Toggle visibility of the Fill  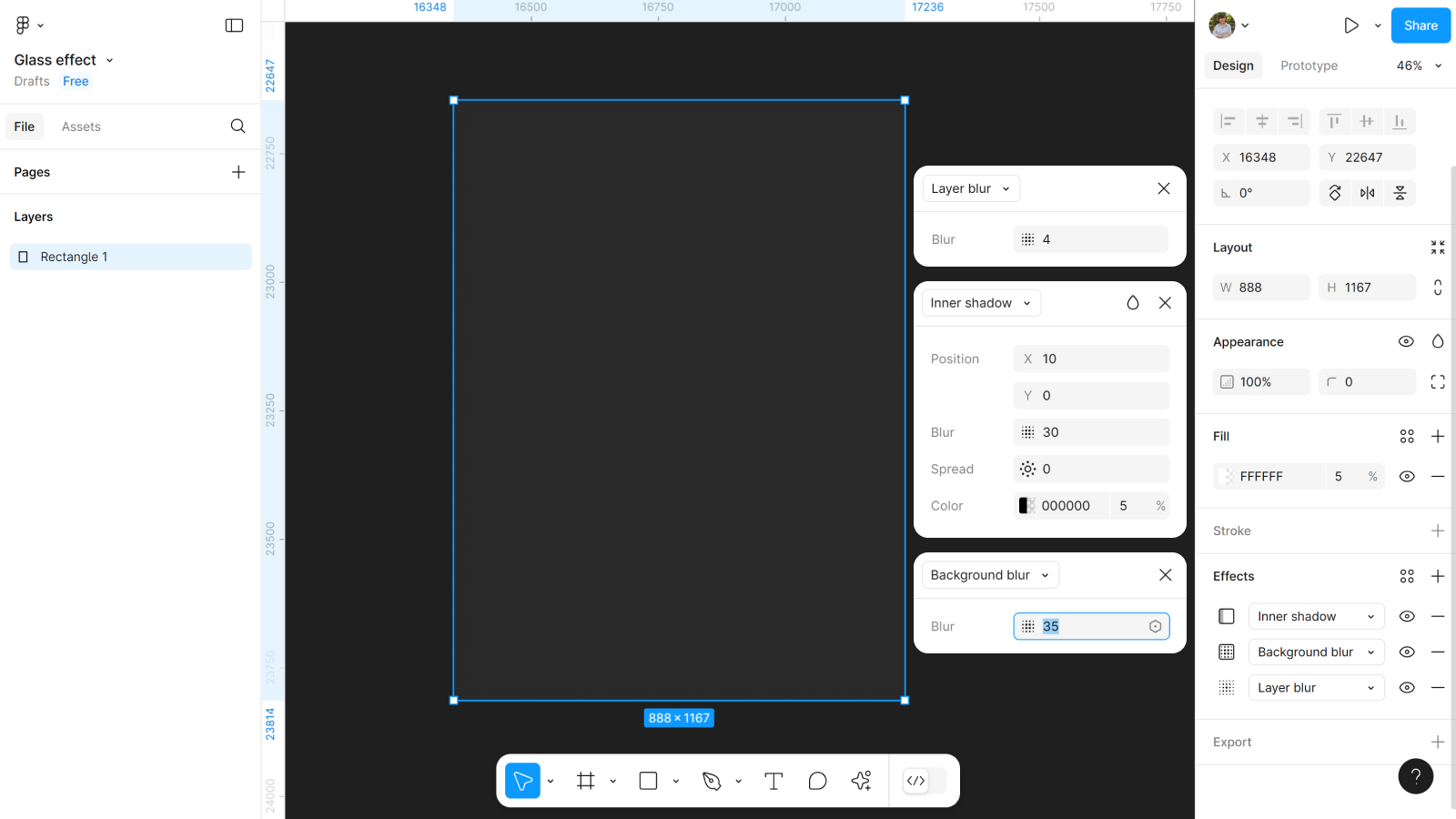(x=1406, y=476)
